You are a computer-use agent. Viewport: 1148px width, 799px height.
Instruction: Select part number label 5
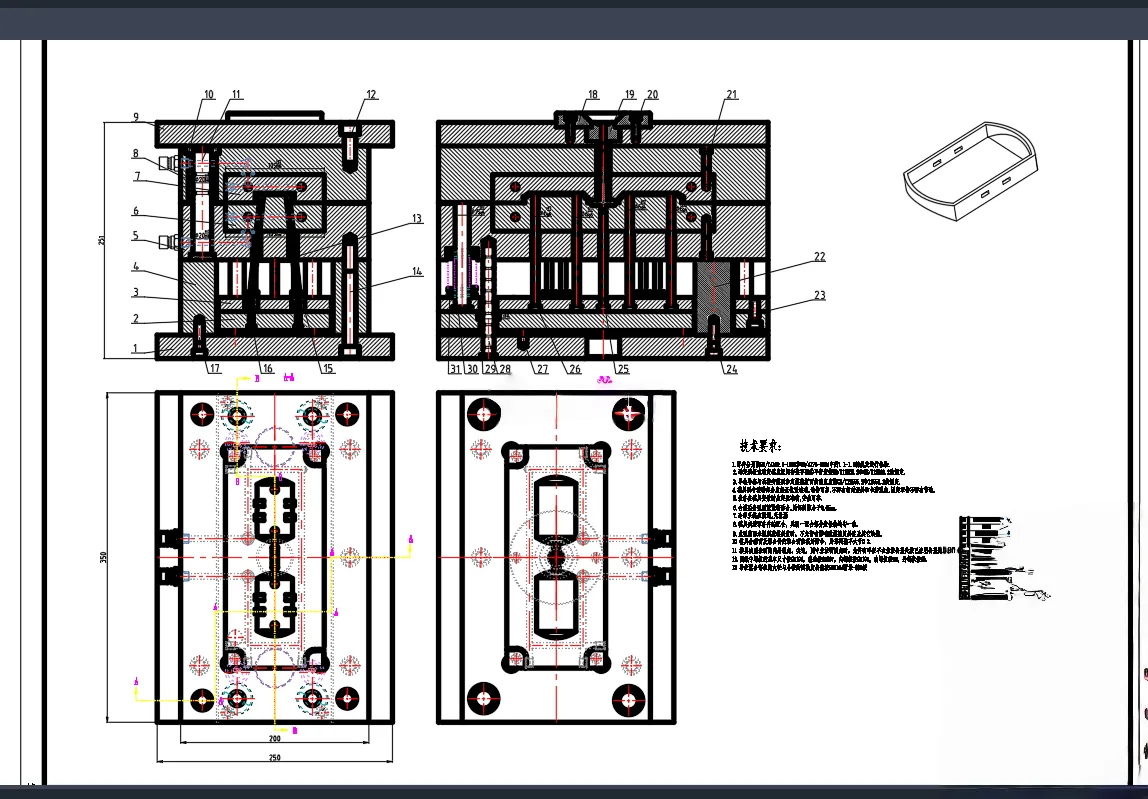point(135,236)
